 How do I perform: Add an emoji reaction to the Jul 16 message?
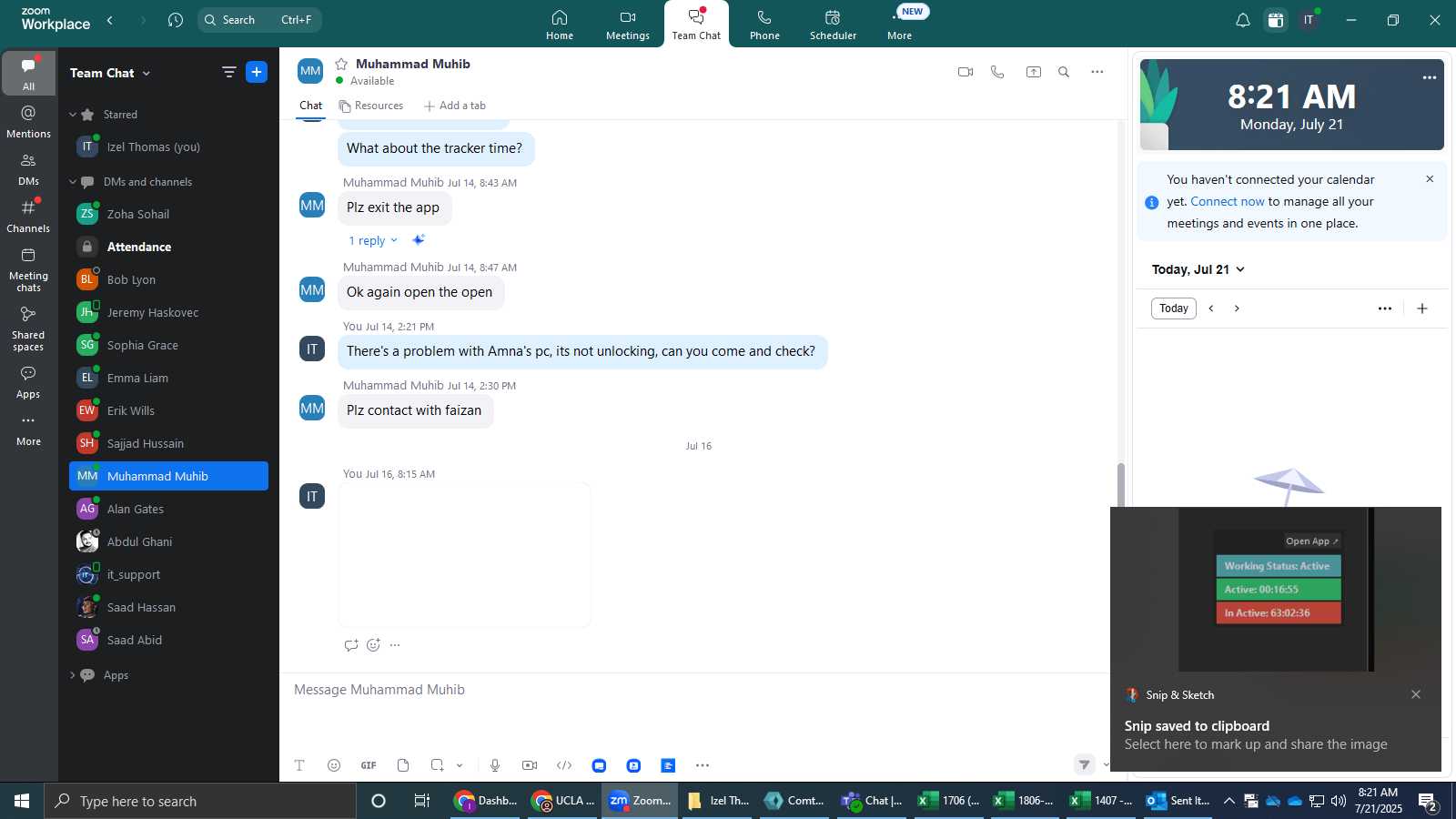373,645
